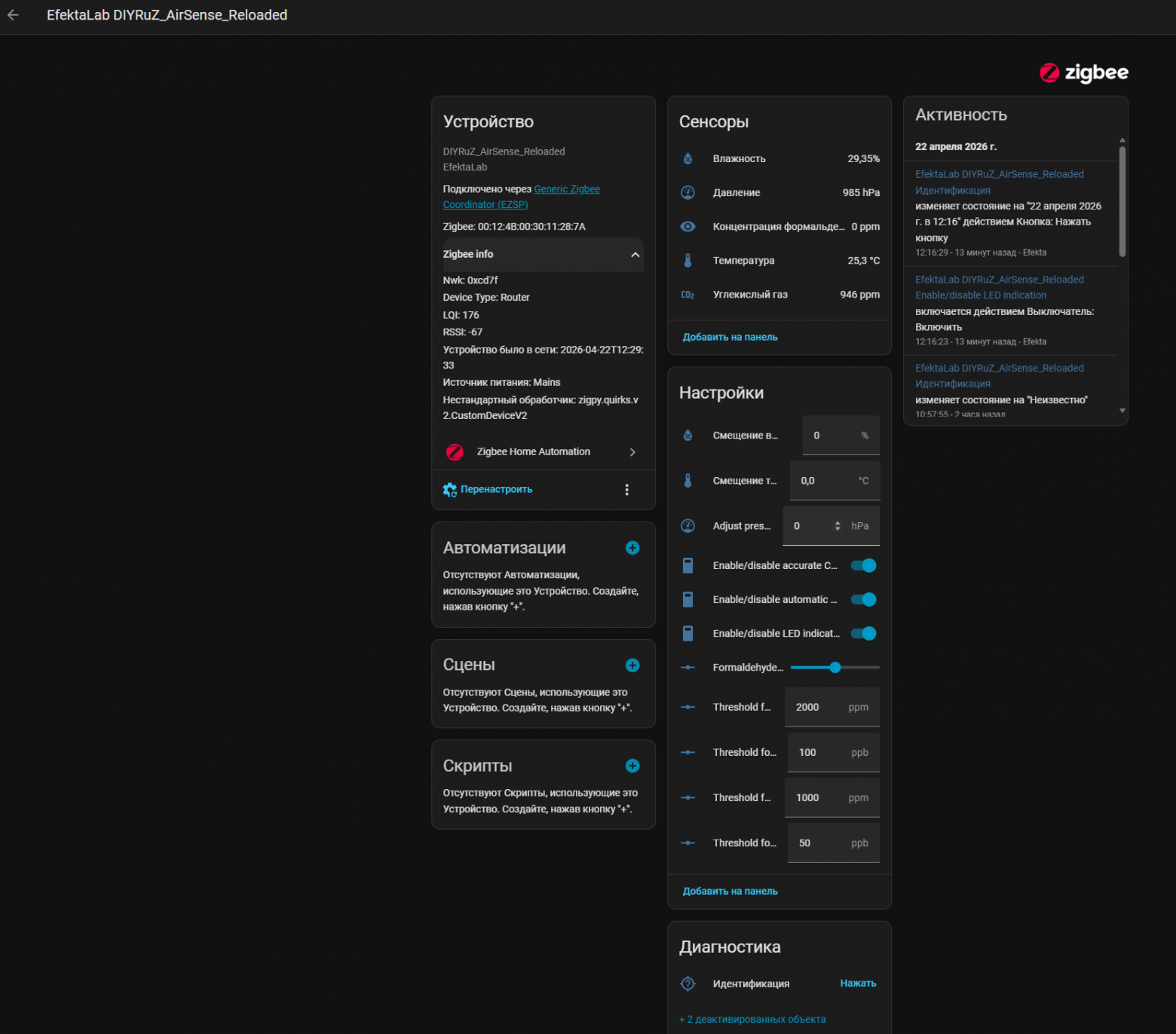Screen dimensions: 1176x1034
Task: Open the Температура 25,3 °C sensor row
Action: click(x=779, y=261)
